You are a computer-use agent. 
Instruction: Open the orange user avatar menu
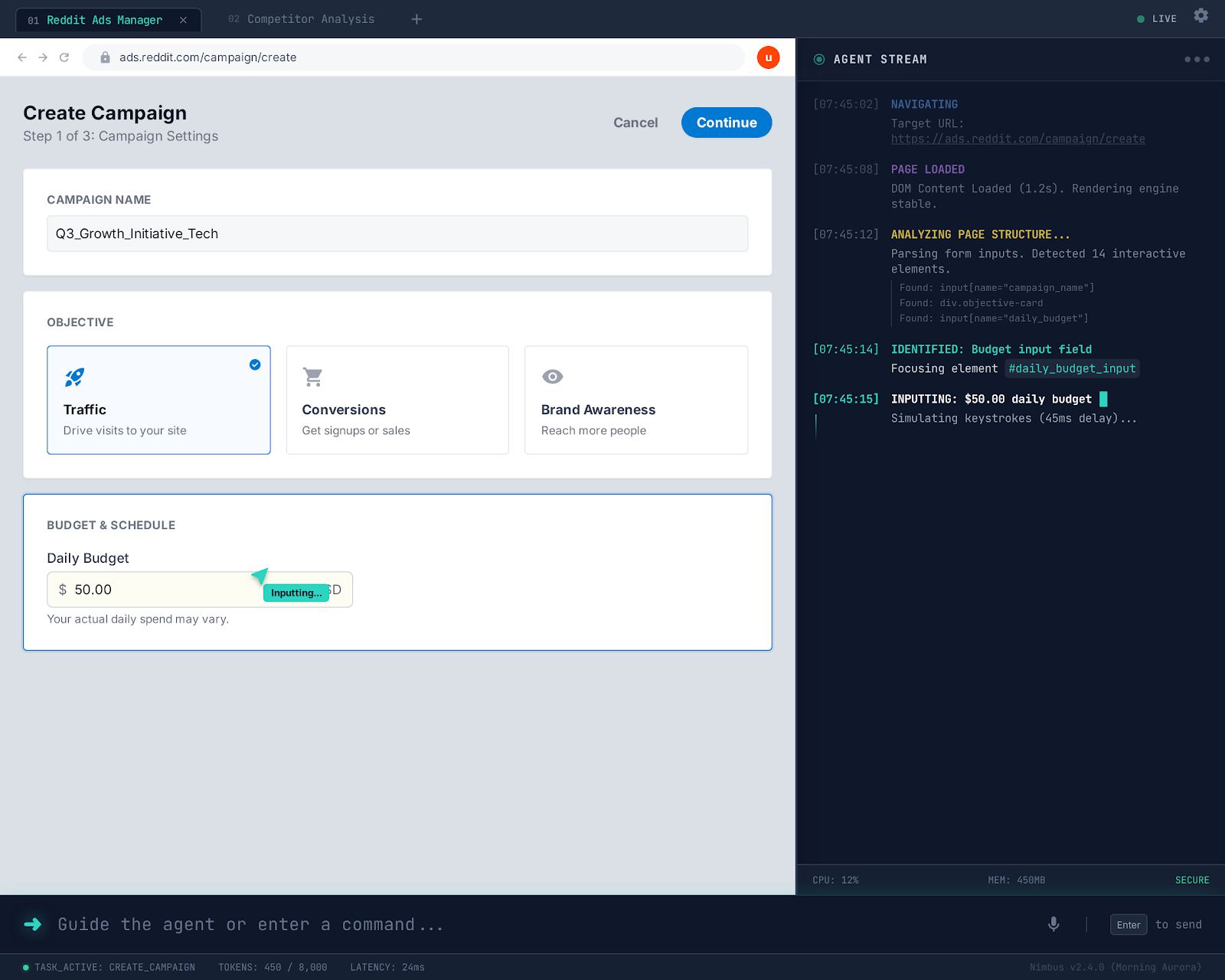768,57
